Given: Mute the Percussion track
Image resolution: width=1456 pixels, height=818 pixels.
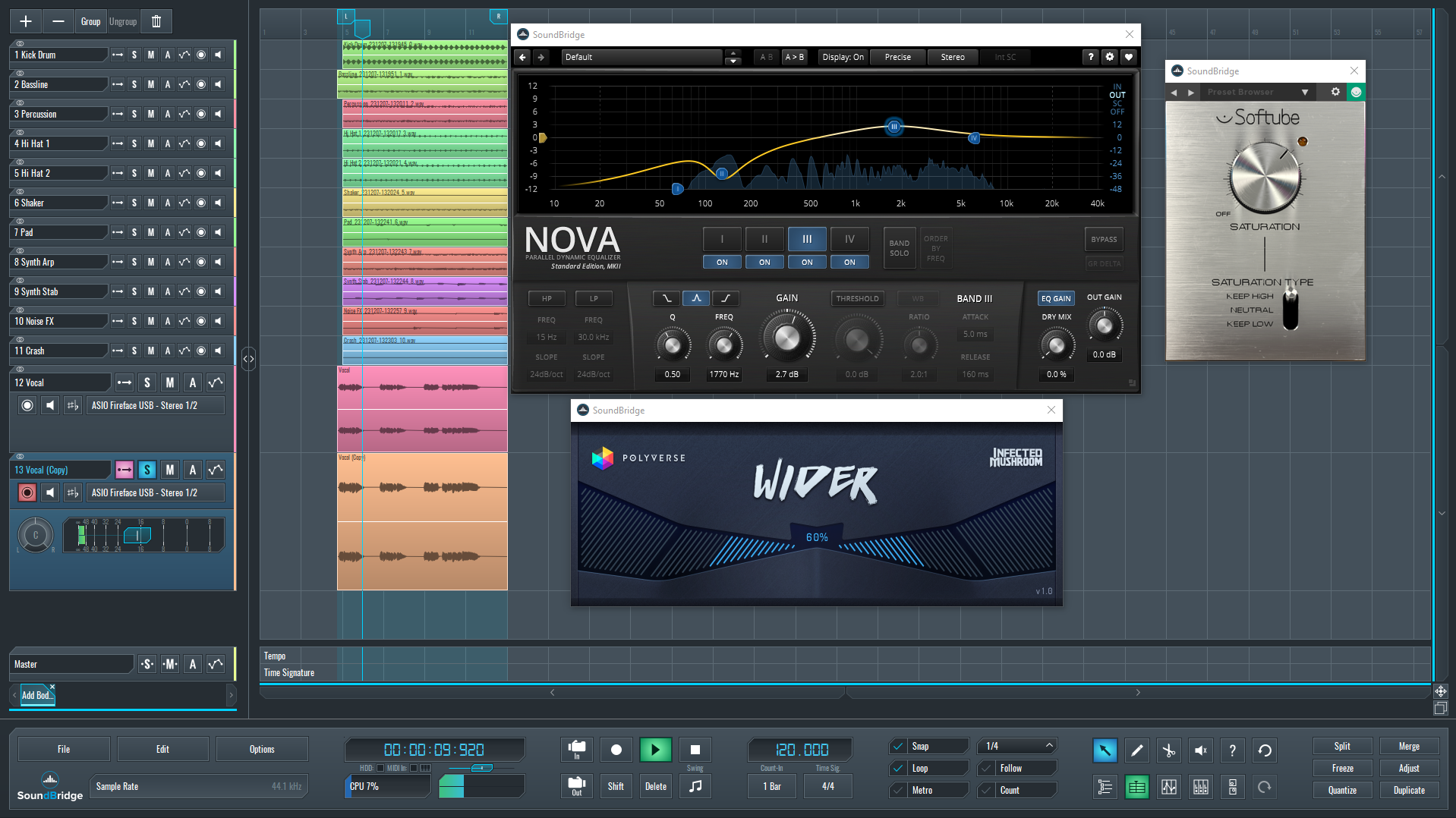Looking at the screenshot, I should tap(151, 114).
